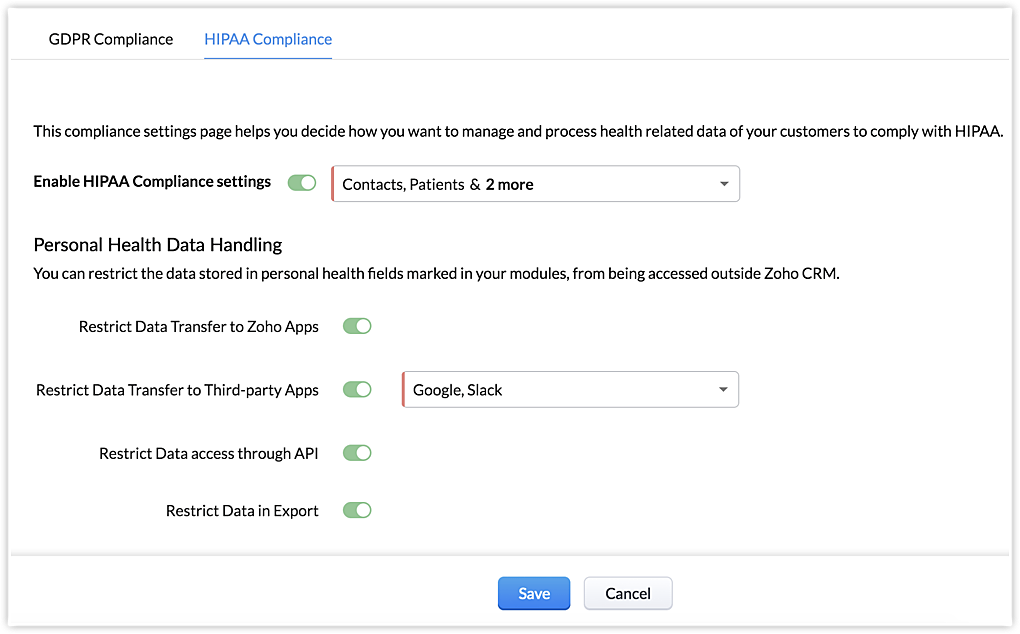Click the Restrict Data access through API label

click(x=209, y=454)
